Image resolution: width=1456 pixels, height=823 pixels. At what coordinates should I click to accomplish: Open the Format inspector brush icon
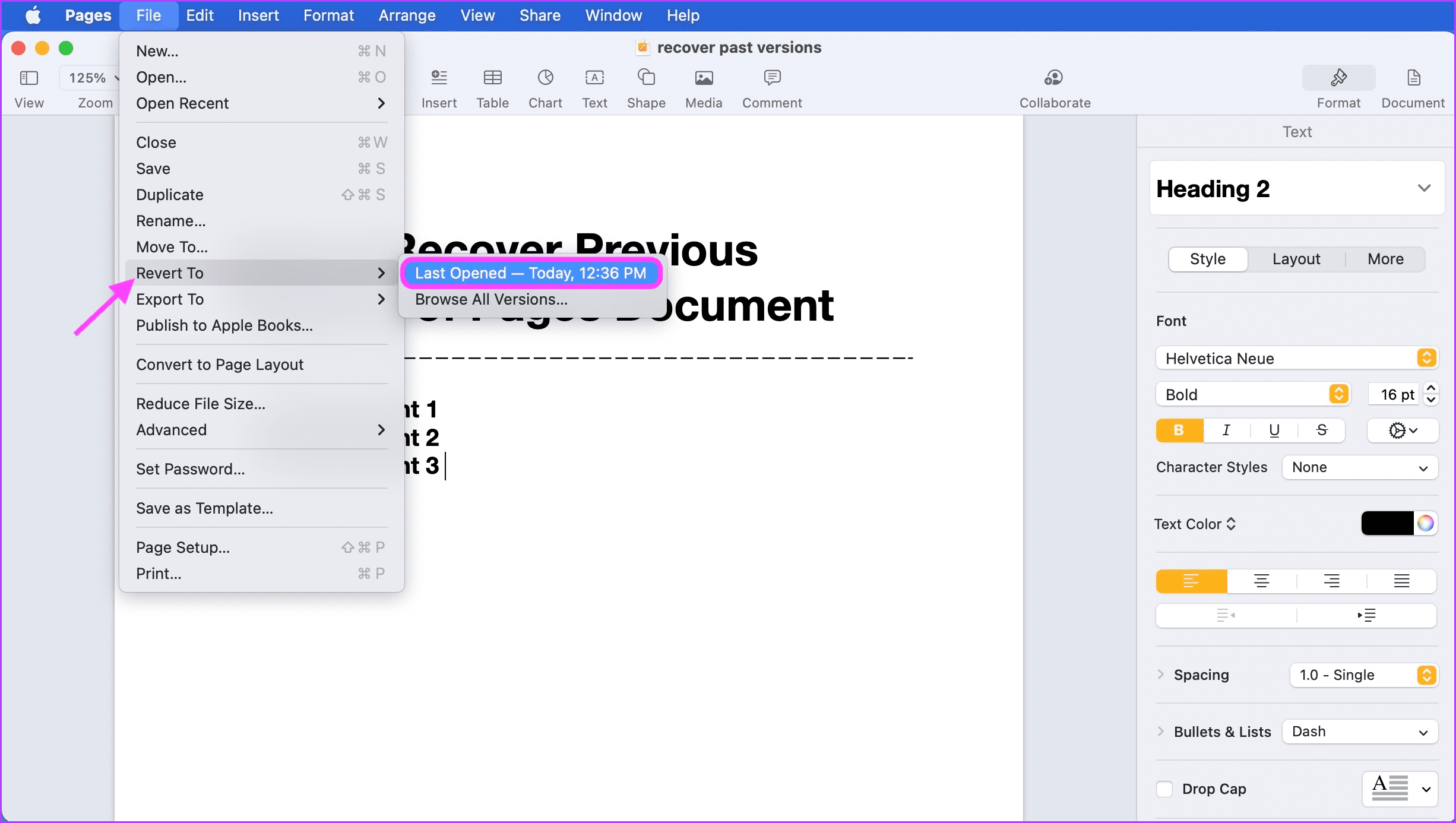1338,78
